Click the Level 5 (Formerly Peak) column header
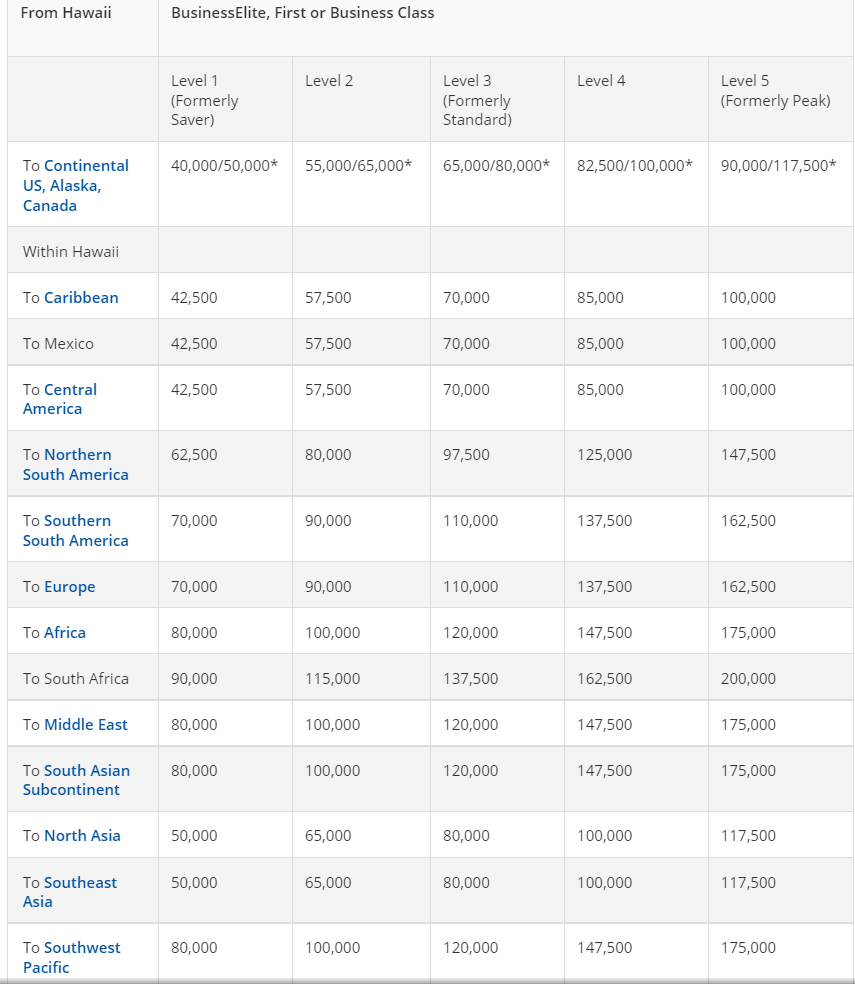 775,91
